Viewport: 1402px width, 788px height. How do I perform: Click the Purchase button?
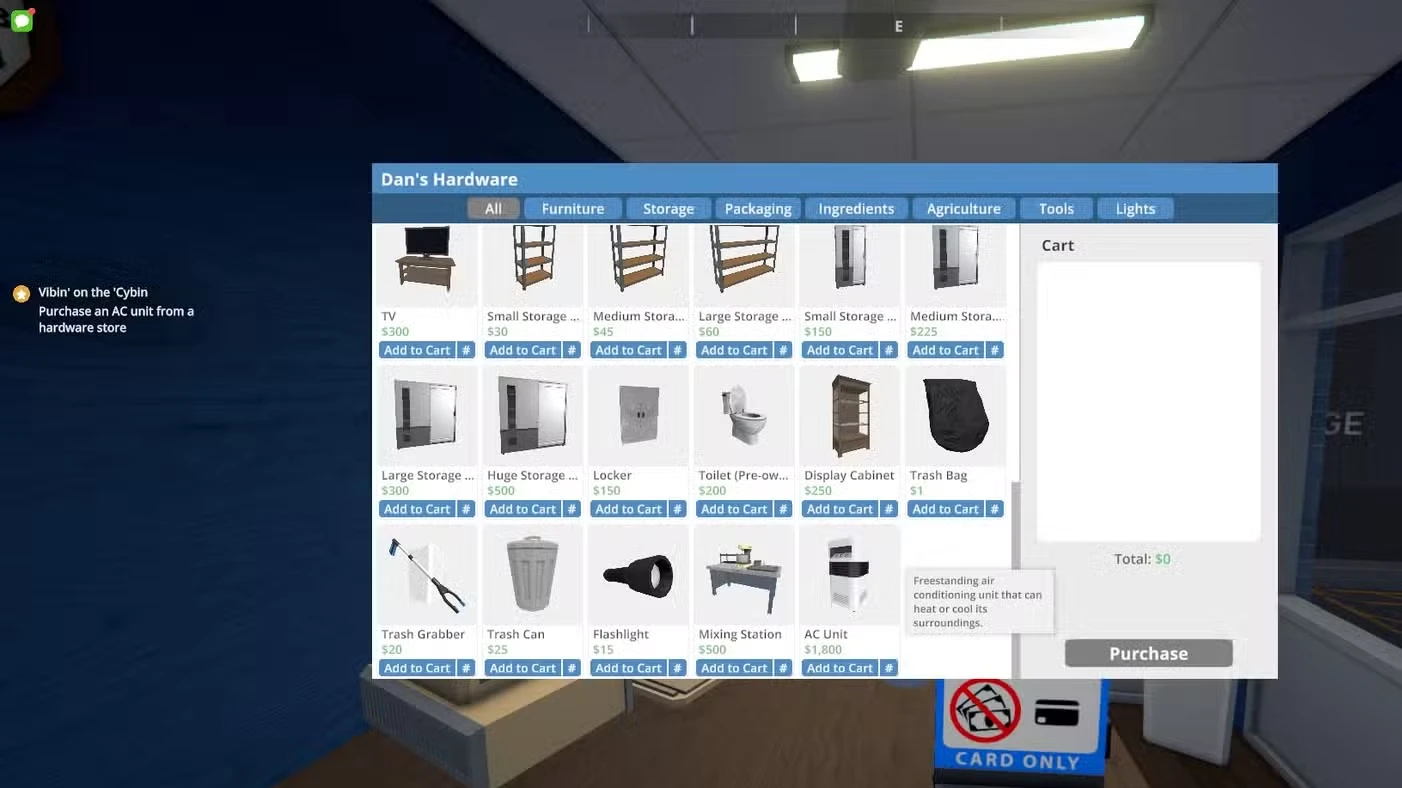pos(1148,653)
